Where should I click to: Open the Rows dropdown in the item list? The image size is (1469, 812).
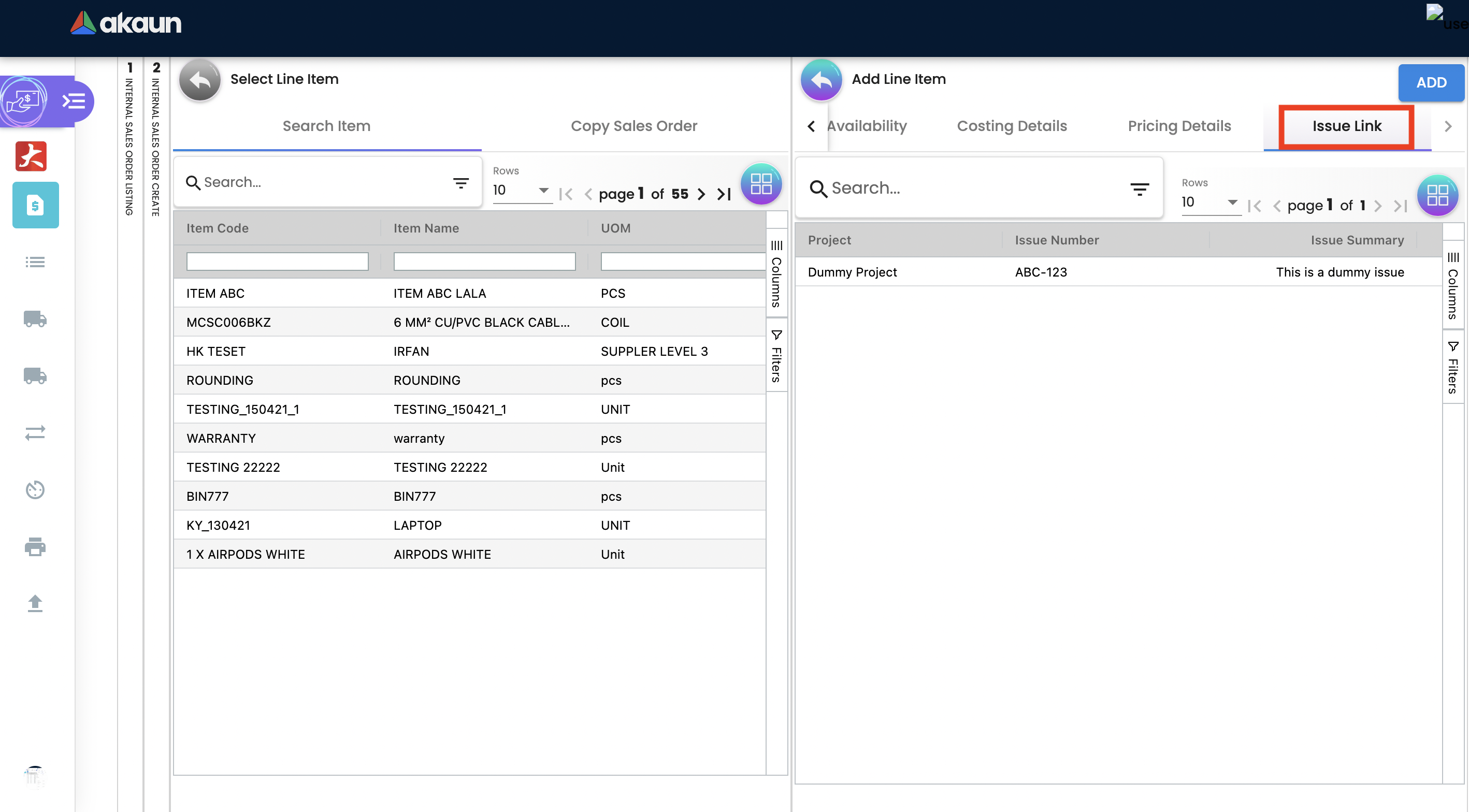click(x=521, y=191)
